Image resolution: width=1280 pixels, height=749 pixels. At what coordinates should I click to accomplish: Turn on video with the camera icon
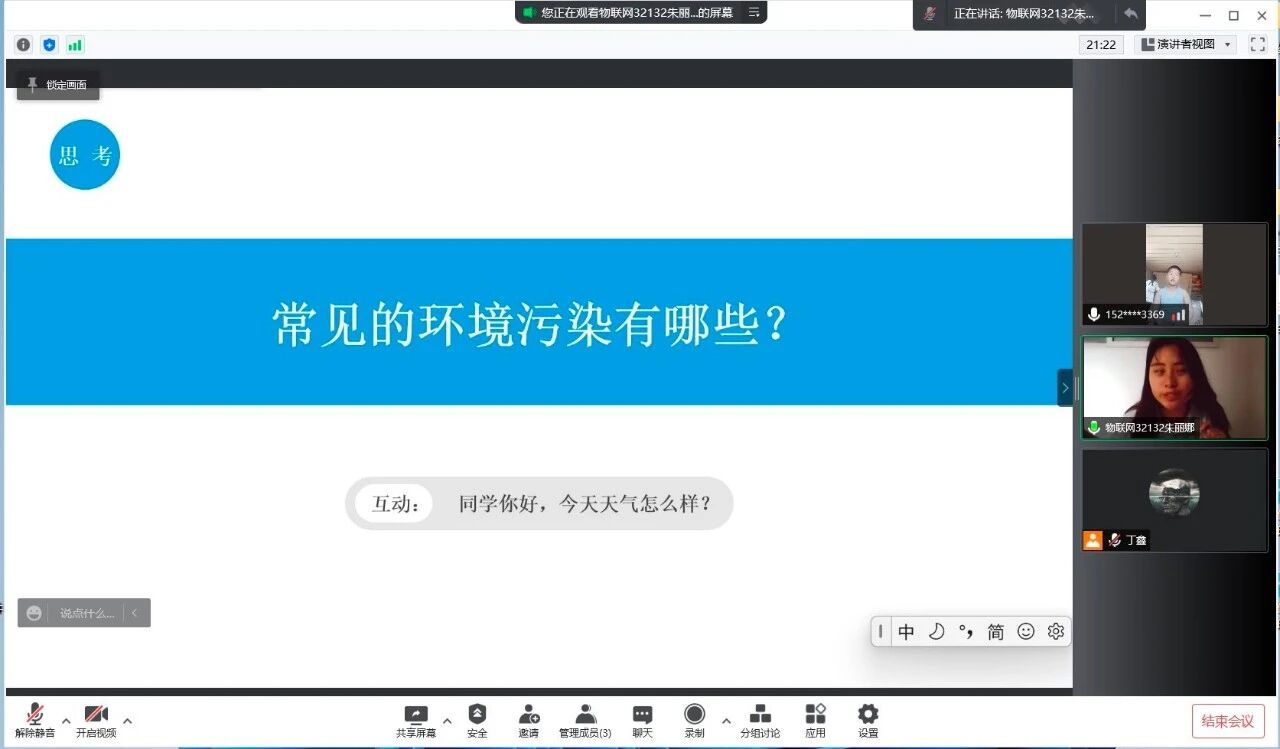click(96, 714)
